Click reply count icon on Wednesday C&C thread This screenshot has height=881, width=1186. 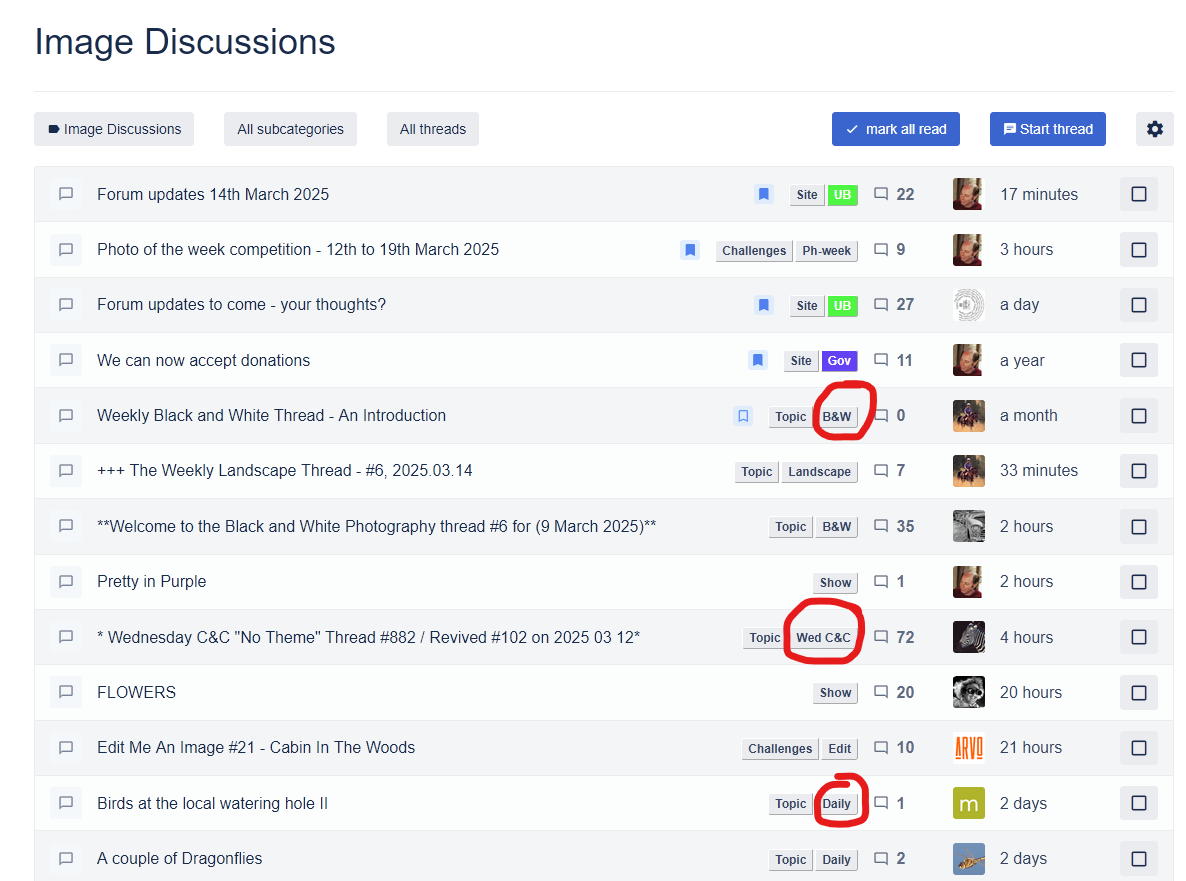[x=881, y=637]
